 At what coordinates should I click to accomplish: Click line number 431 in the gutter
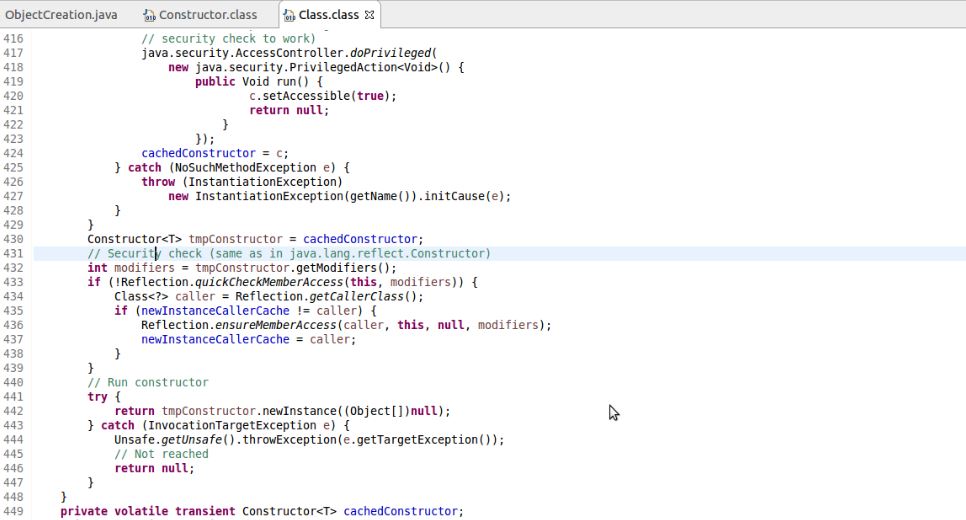[x=13, y=253]
